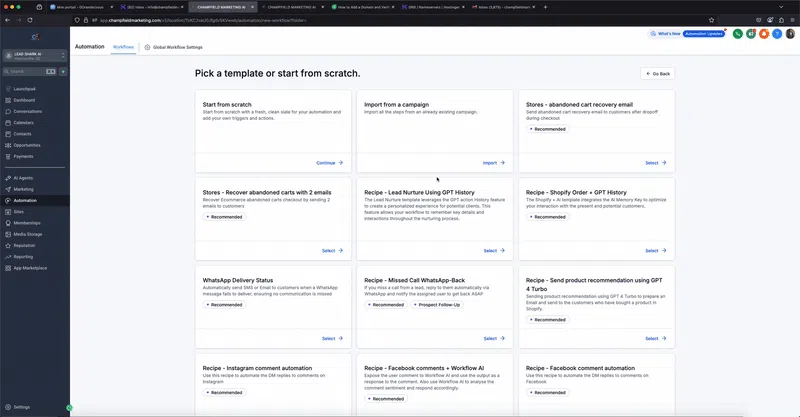The height and width of the screenshot is (417, 800).
Task: Reload the page in browser
Action: (30, 20)
